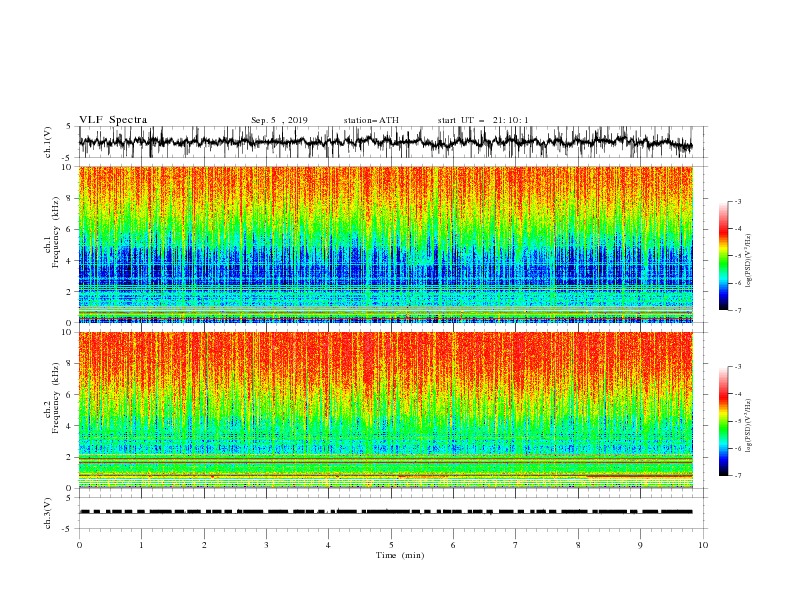Click the "0" tick on the time axis
The image size is (792, 612).
tap(79, 545)
